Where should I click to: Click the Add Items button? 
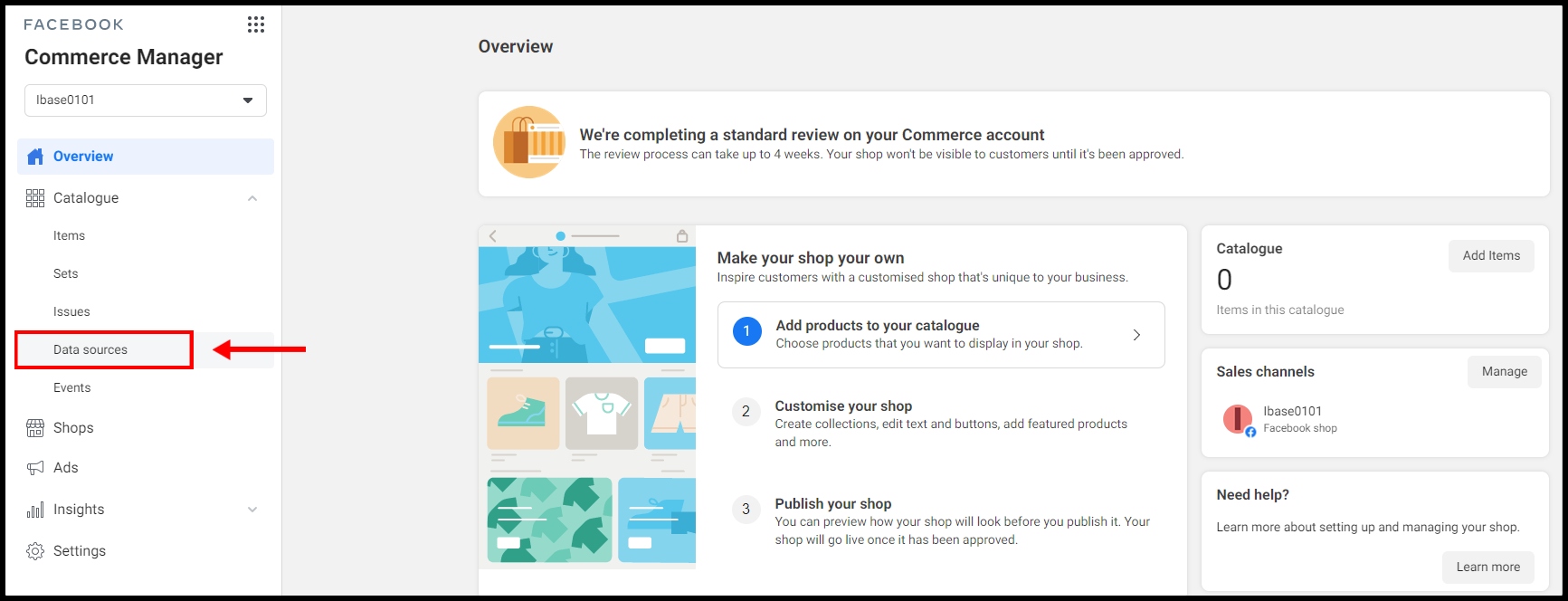pyautogui.click(x=1491, y=256)
